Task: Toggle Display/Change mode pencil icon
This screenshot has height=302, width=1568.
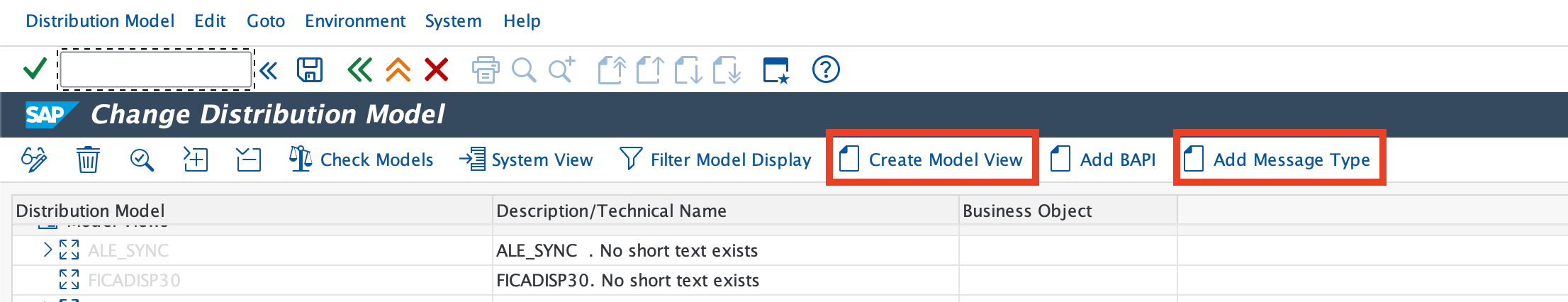Action: tap(34, 160)
